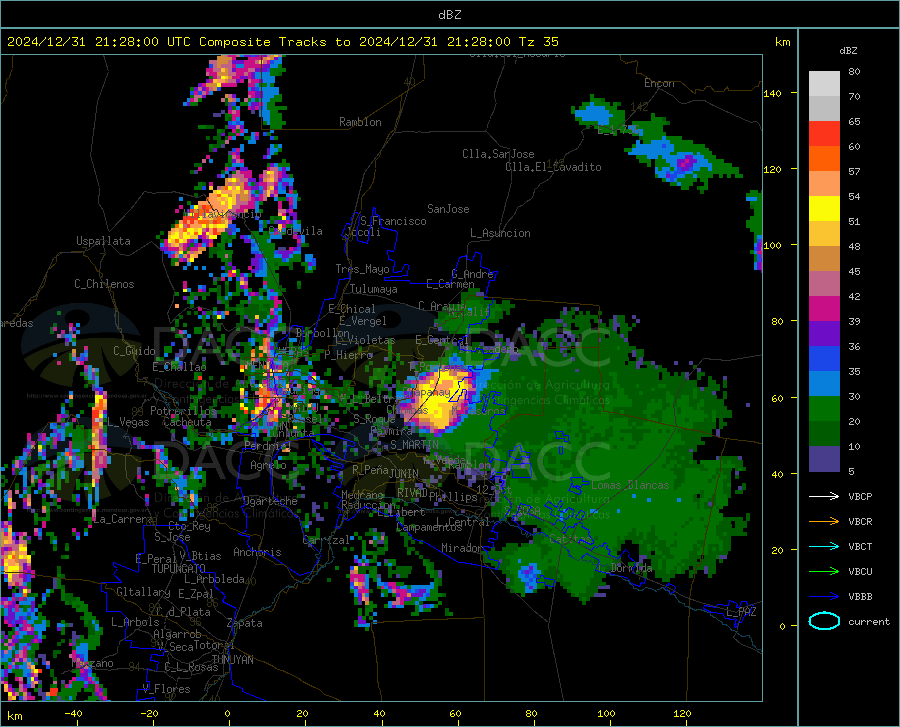This screenshot has width=900, height=727.
Task: Click the 120 km mark on horizontal axis
Action: tap(682, 713)
